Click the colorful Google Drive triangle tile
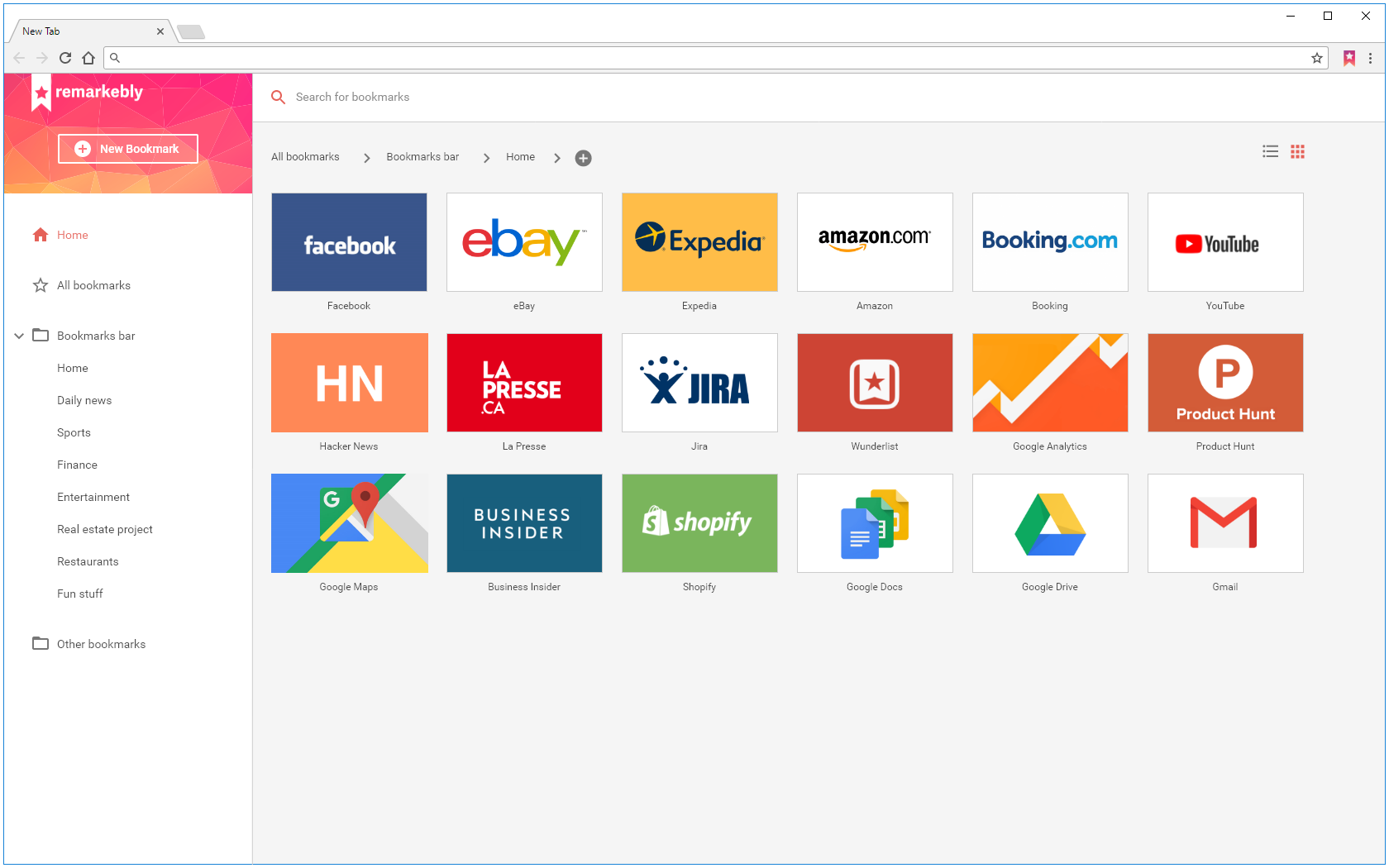The image size is (1389, 868). (1049, 523)
